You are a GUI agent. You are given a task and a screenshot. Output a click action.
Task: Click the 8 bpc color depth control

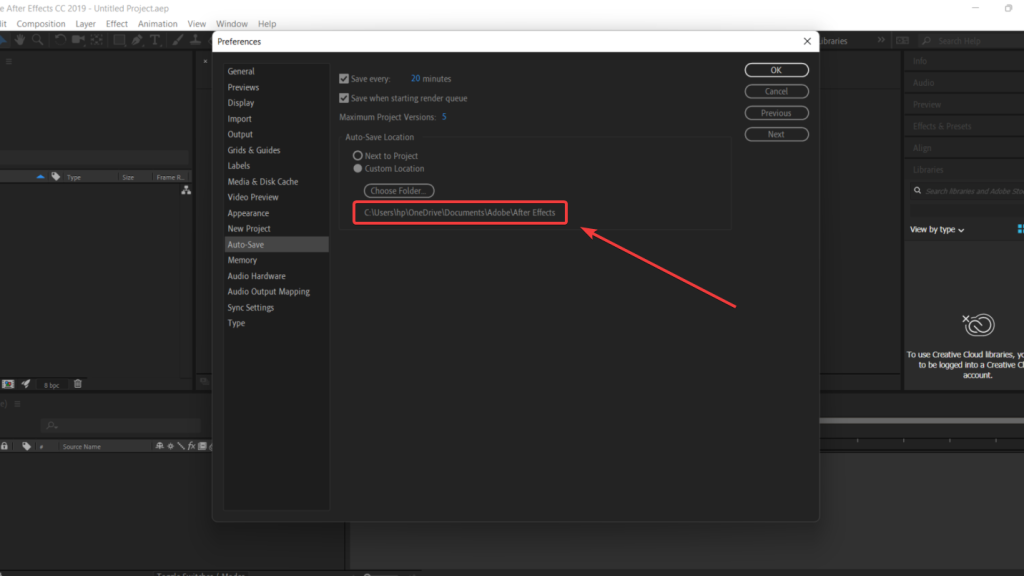(52, 384)
